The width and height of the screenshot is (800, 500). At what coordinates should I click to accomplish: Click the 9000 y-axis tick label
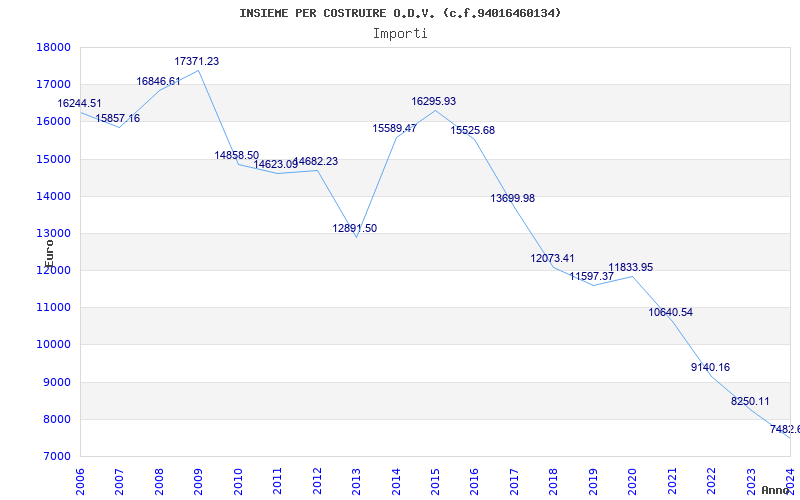point(56,383)
